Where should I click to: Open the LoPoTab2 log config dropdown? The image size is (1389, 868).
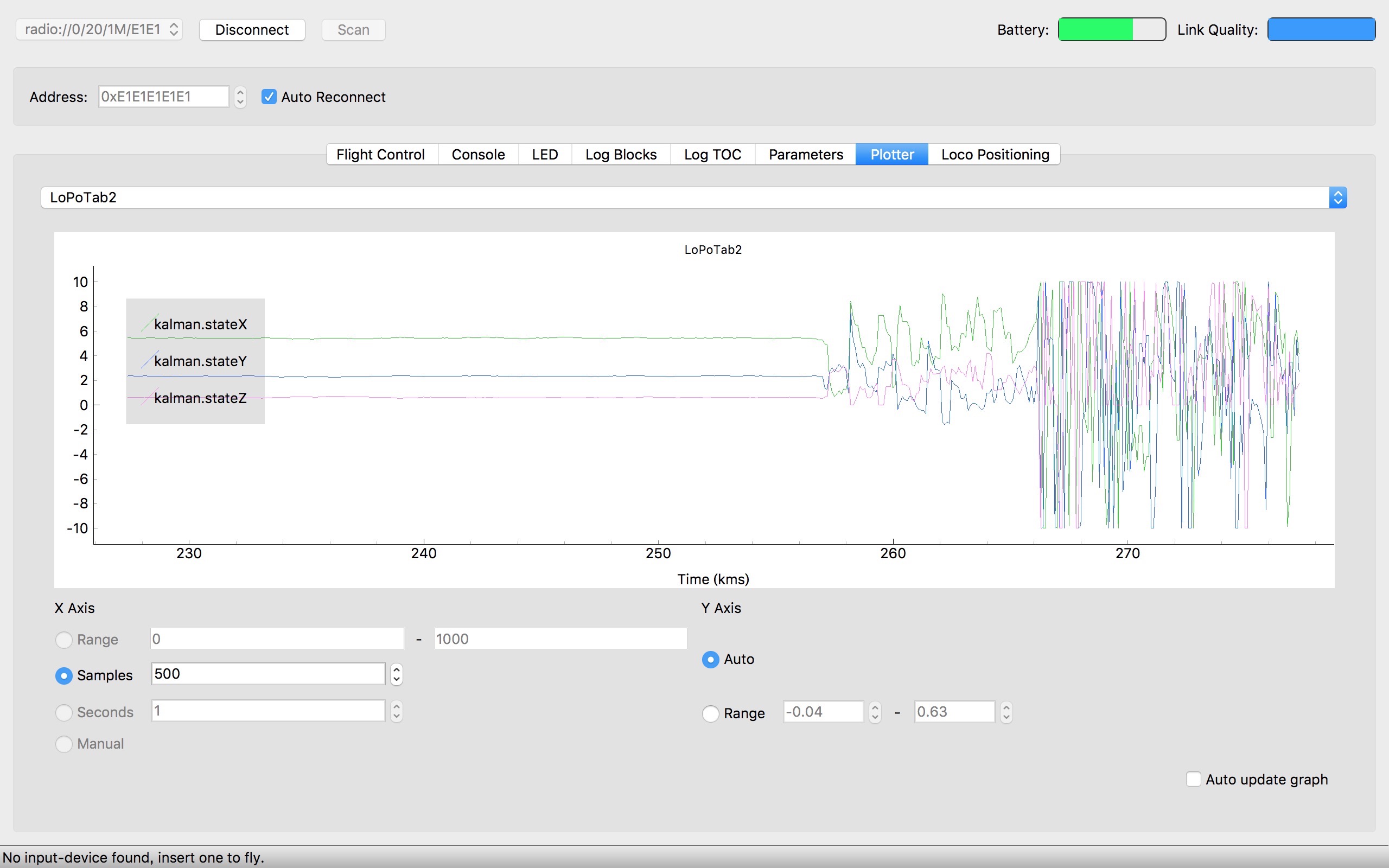pyautogui.click(x=693, y=197)
